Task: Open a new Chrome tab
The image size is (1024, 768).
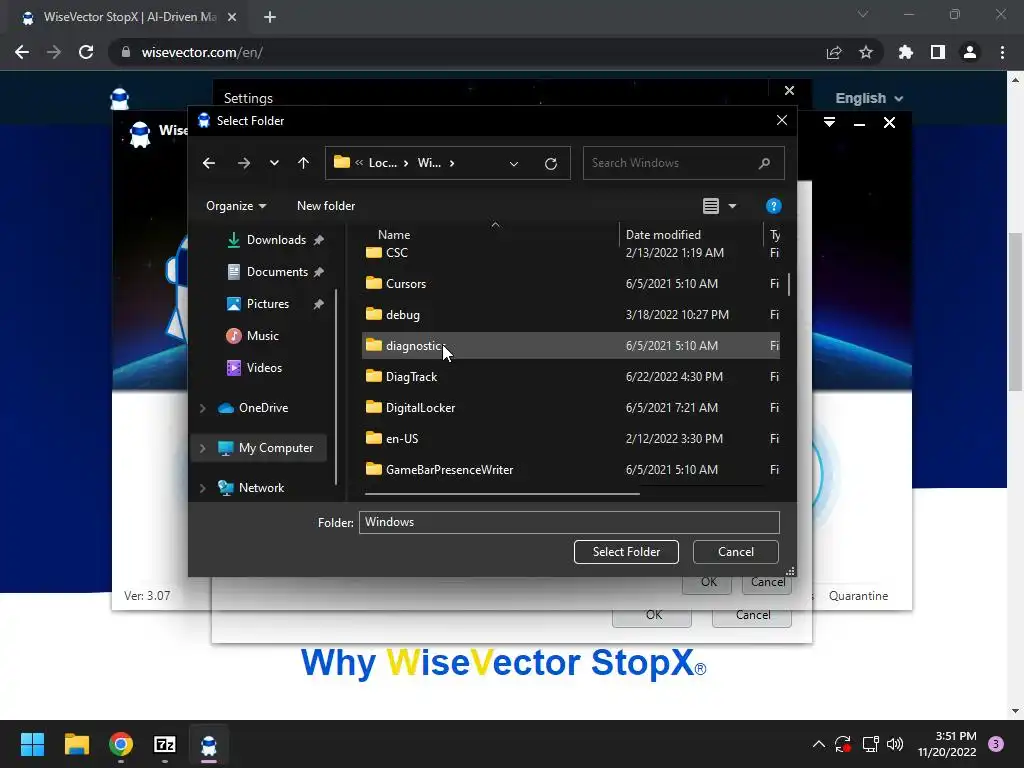Action: pos(270,17)
